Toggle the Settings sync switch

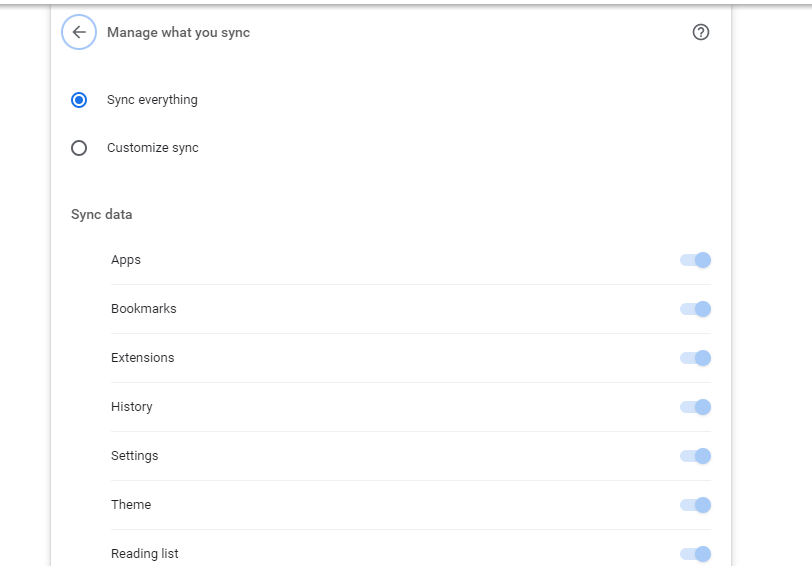[695, 456]
